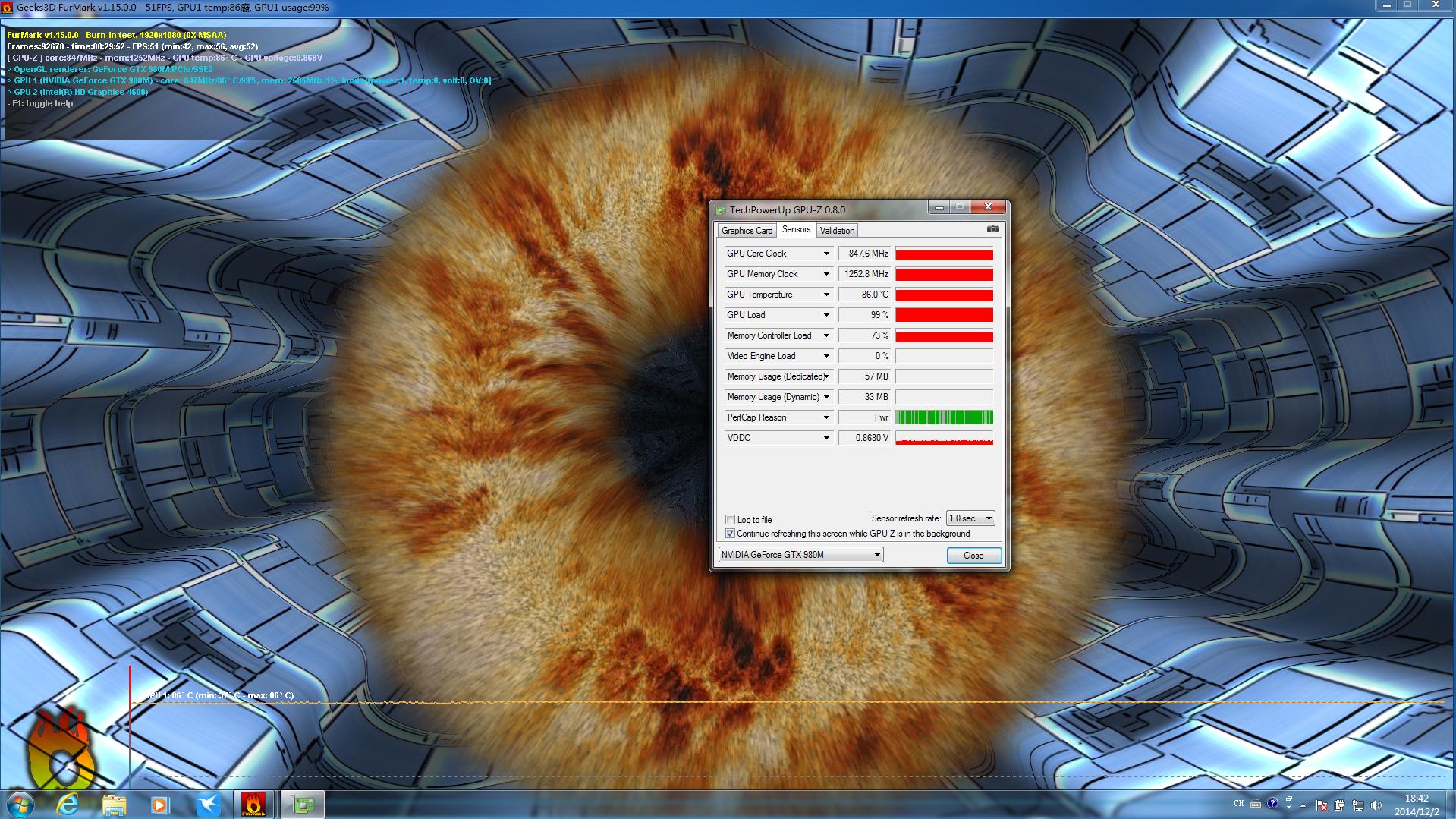This screenshot has height=819, width=1456.
Task: Switch to the Graphics Card tab
Action: coord(747,230)
